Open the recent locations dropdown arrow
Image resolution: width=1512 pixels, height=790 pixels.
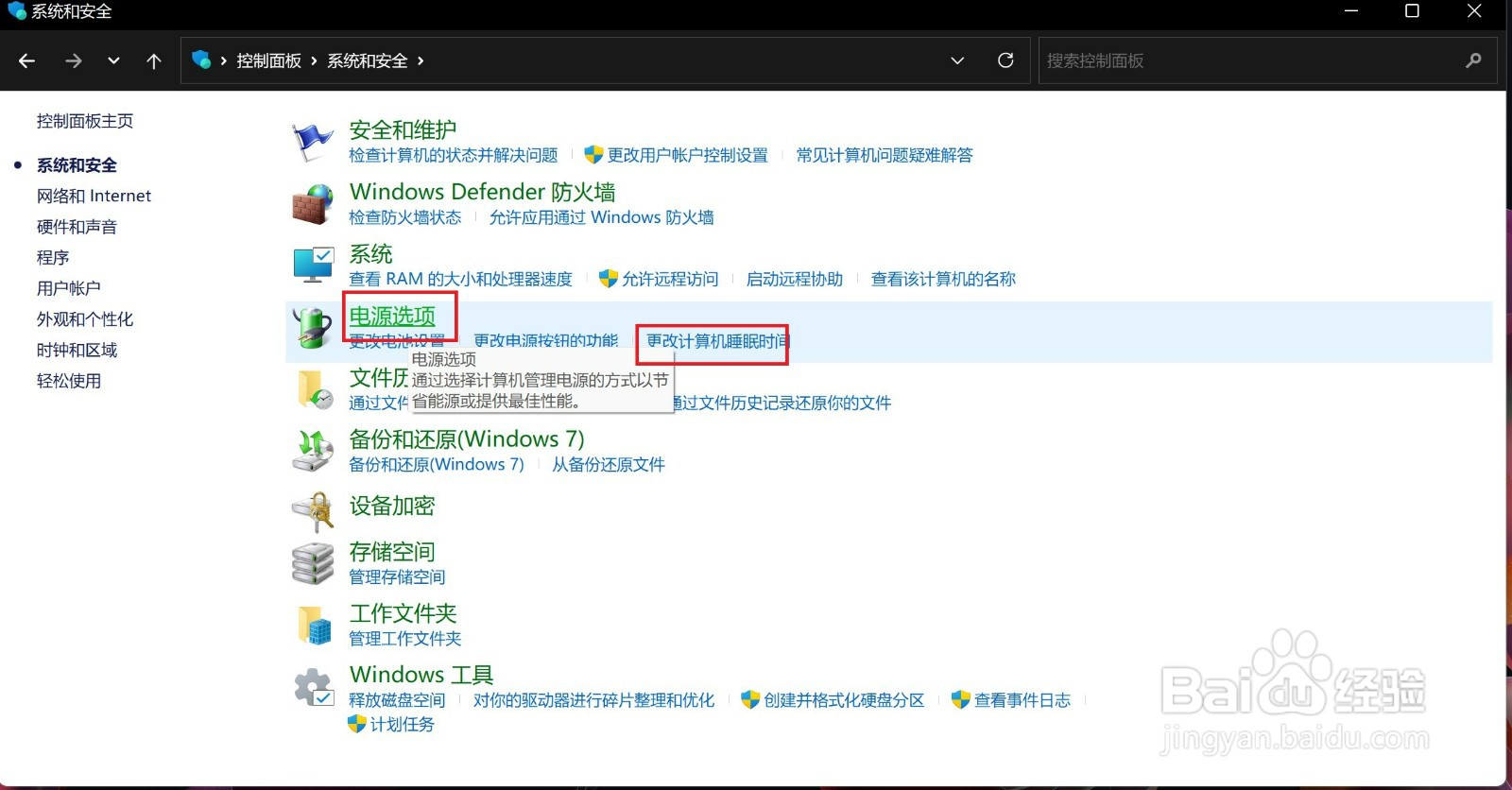pyautogui.click(x=113, y=60)
